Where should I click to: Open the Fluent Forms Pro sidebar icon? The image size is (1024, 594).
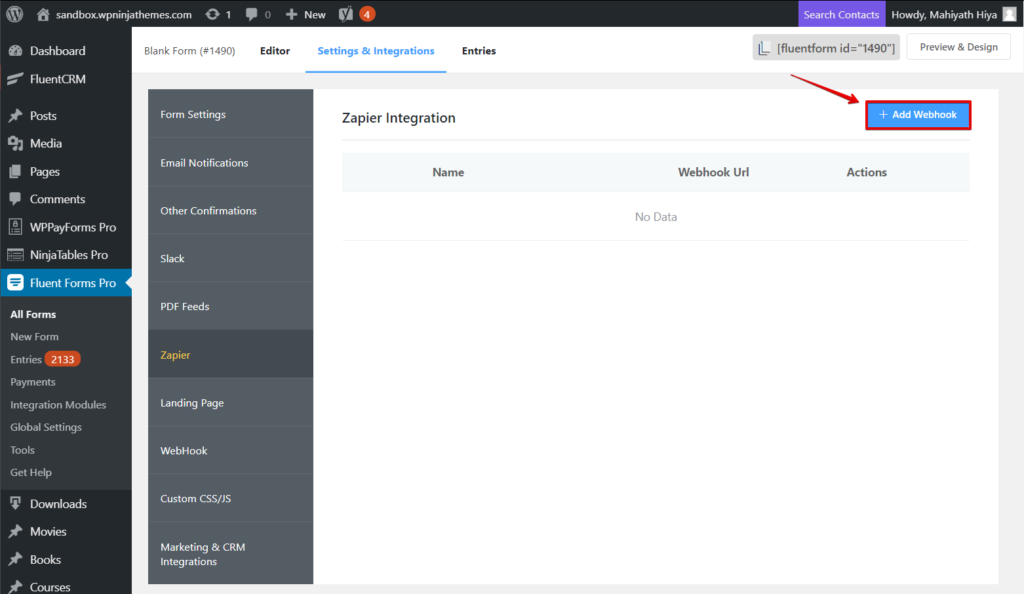pyautogui.click(x=14, y=282)
